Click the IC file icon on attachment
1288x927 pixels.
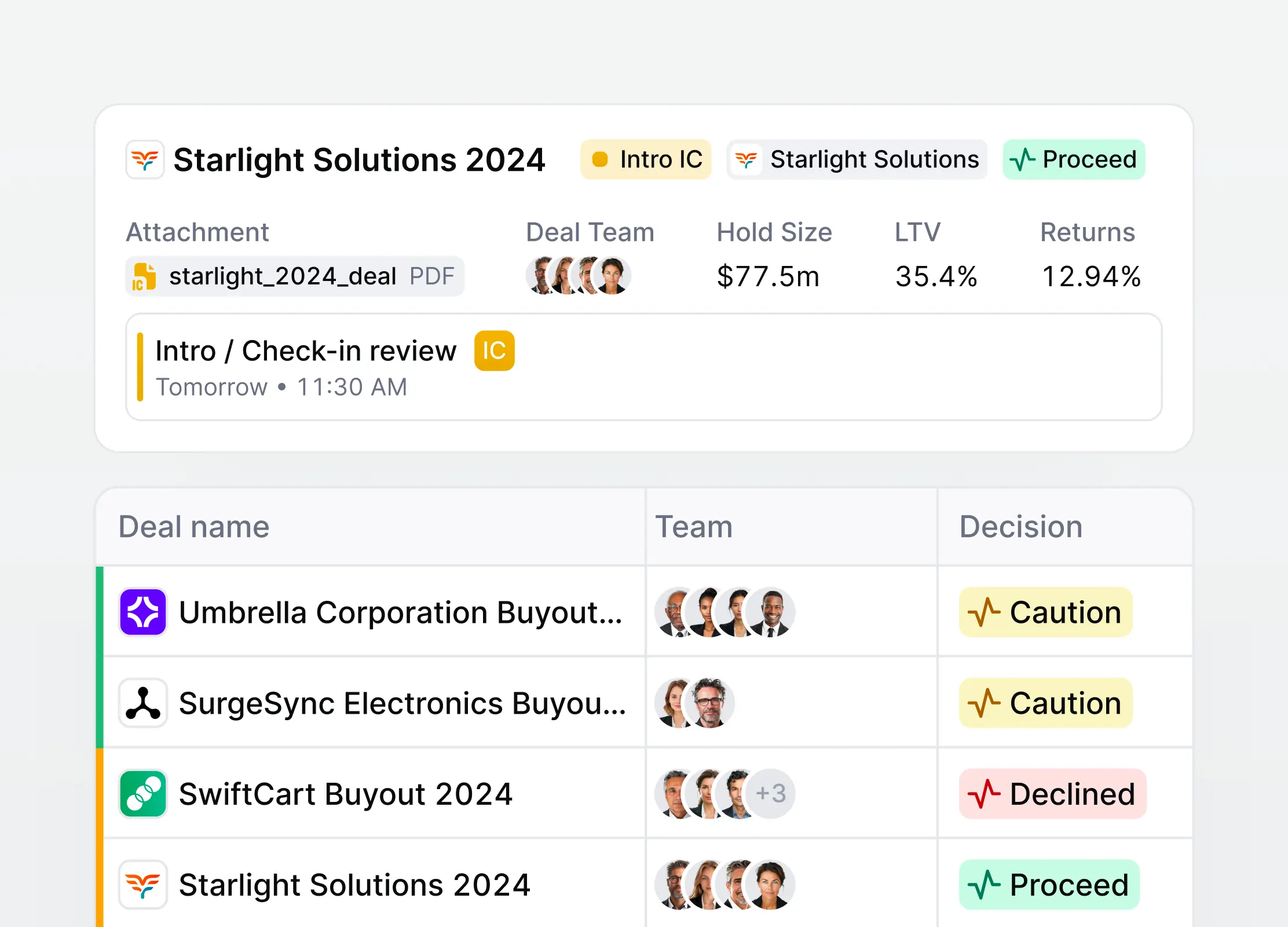[x=144, y=276]
